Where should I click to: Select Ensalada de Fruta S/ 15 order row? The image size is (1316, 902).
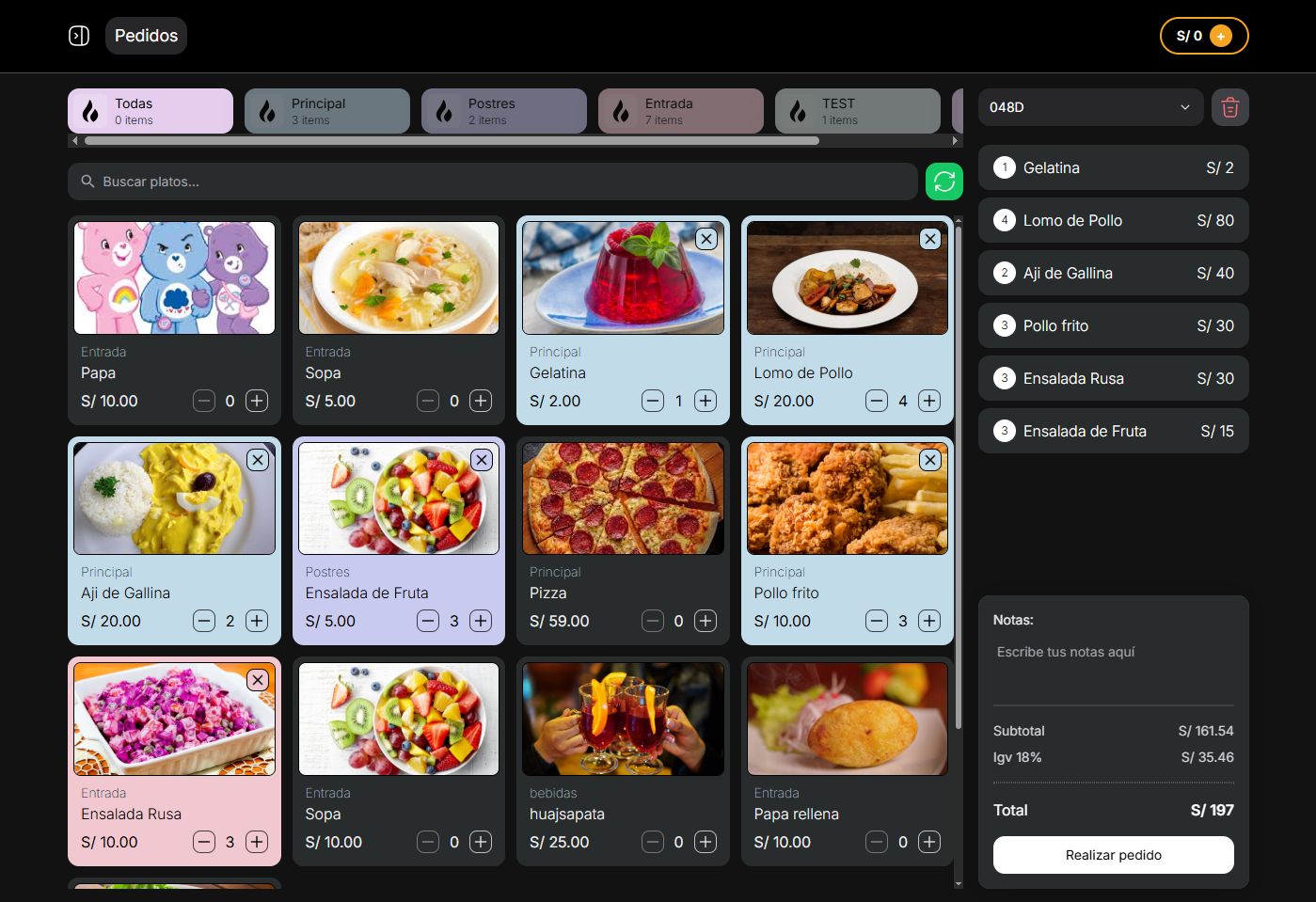[x=1114, y=431]
